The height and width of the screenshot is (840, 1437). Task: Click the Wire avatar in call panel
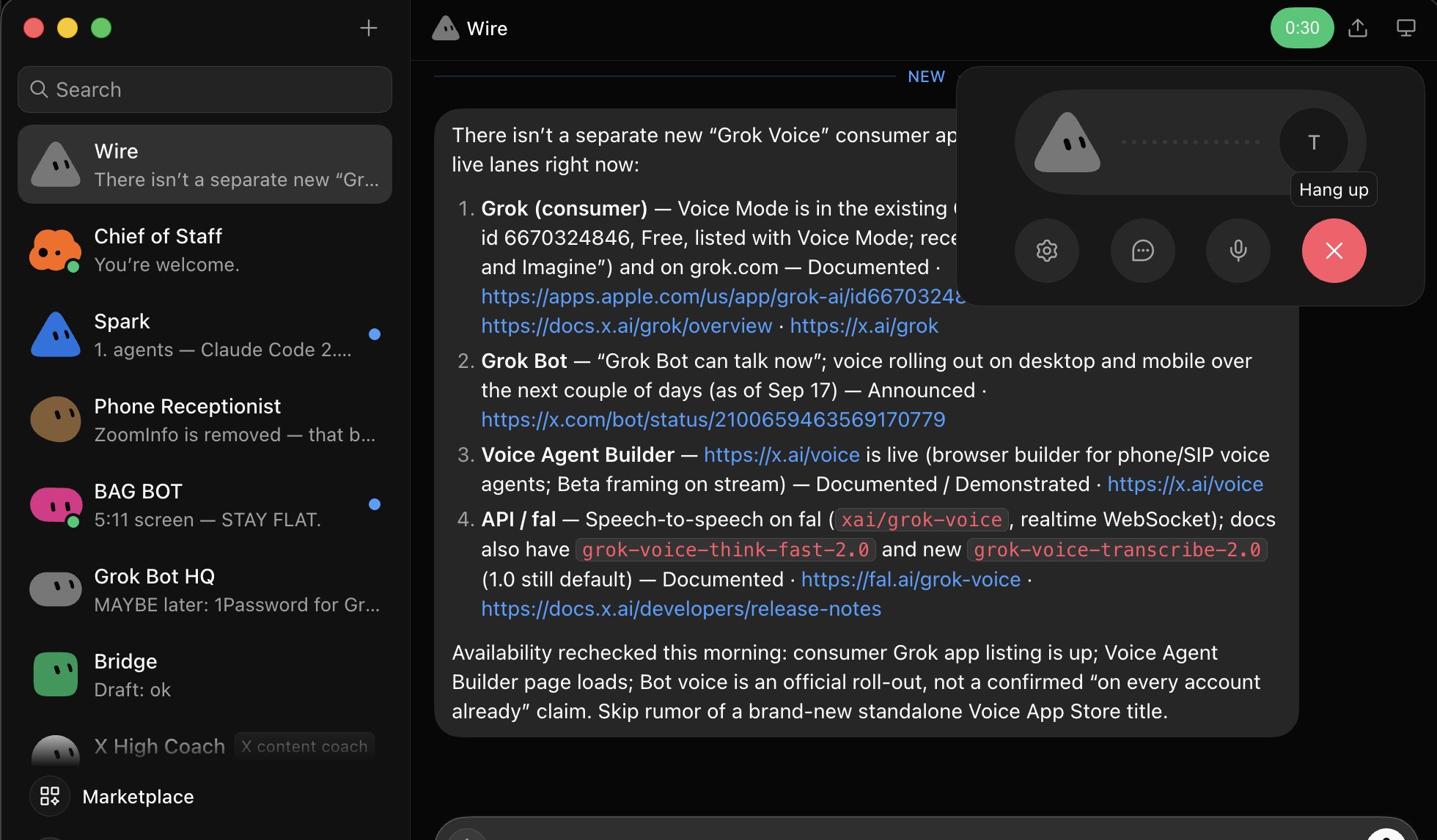(1067, 142)
